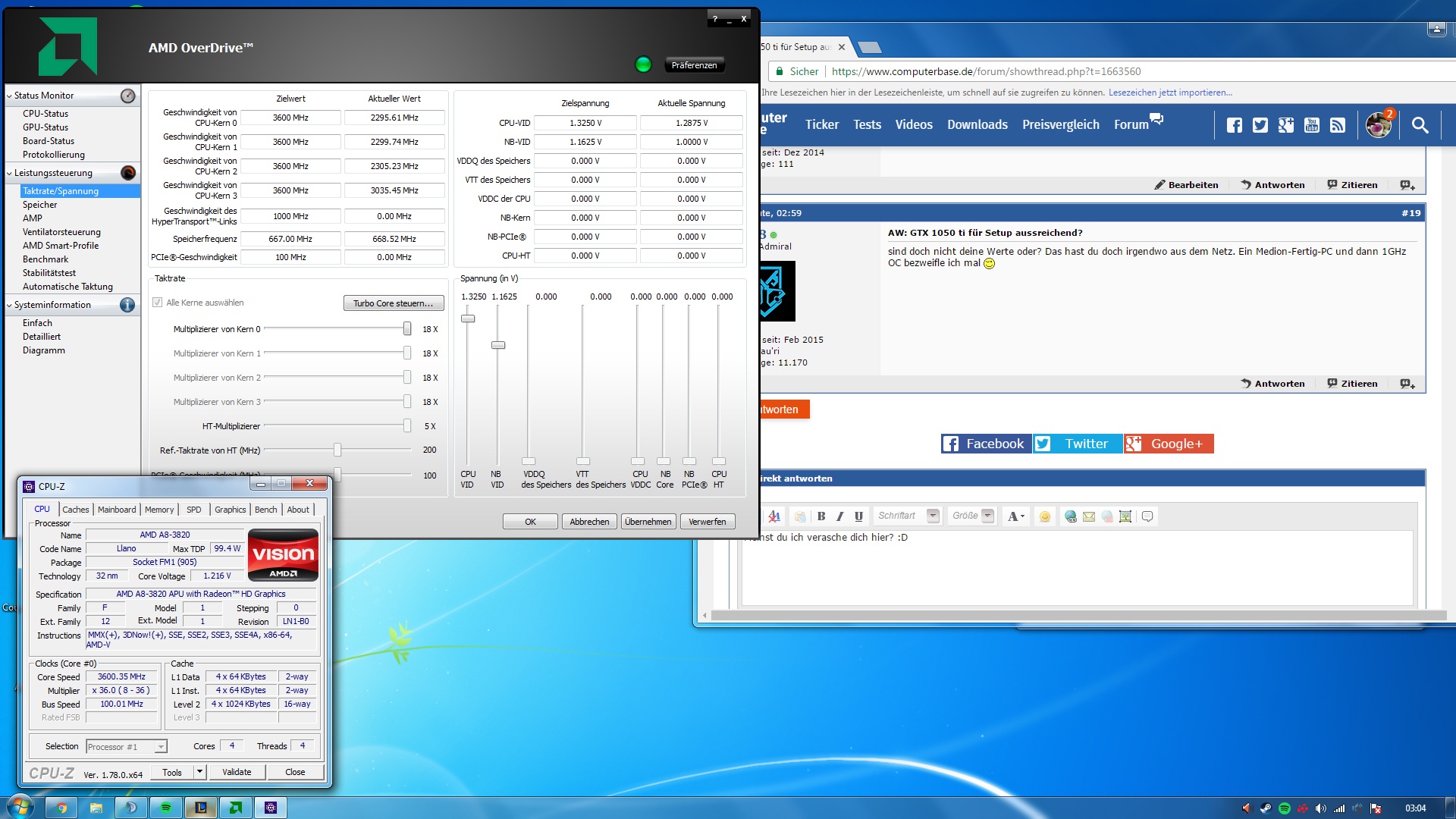The width and height of the screenshot is (1456, 819).
Task: Click the multi-quote icon on post #19
Action: pyautogui.click(x=1407, y=384)
